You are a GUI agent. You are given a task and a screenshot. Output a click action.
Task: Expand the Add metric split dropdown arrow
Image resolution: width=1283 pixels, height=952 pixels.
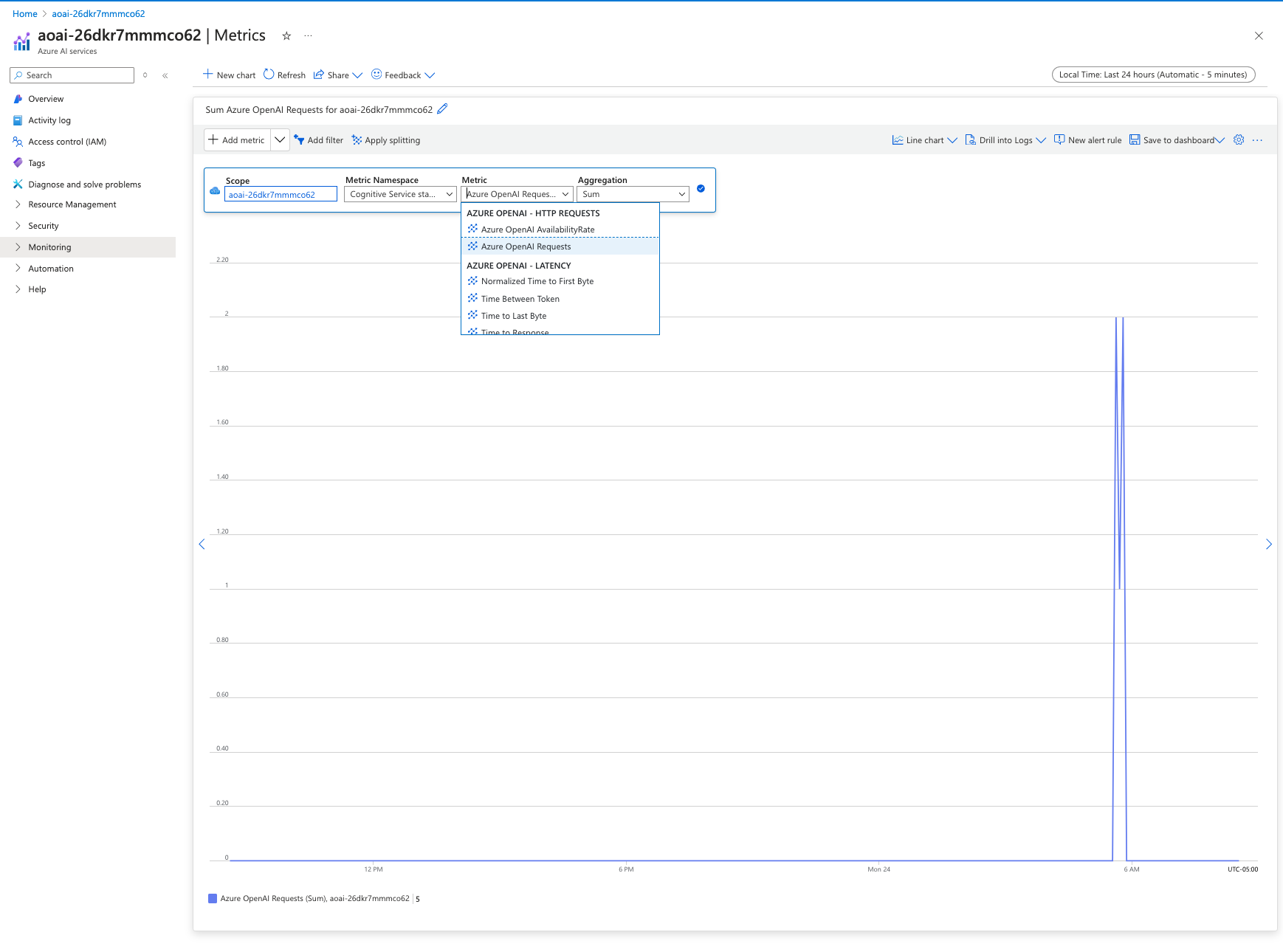tap(280, 140)
